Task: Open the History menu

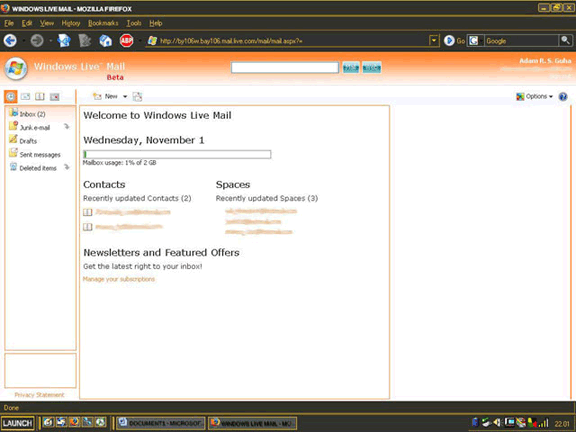Action: (x=71, y=23)
